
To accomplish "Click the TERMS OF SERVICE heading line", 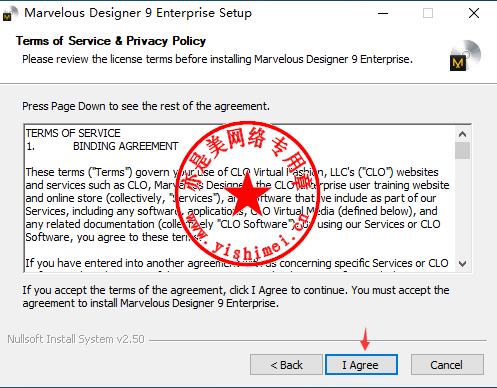I will pos(73,133).
